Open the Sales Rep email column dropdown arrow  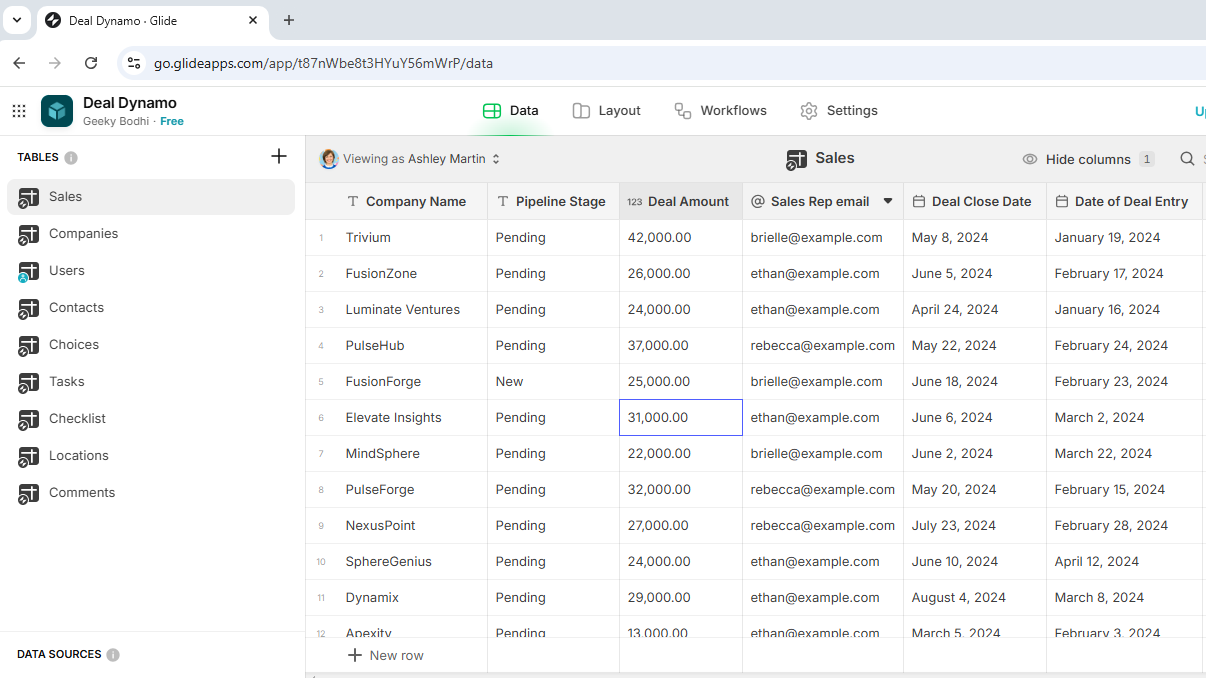887,201
